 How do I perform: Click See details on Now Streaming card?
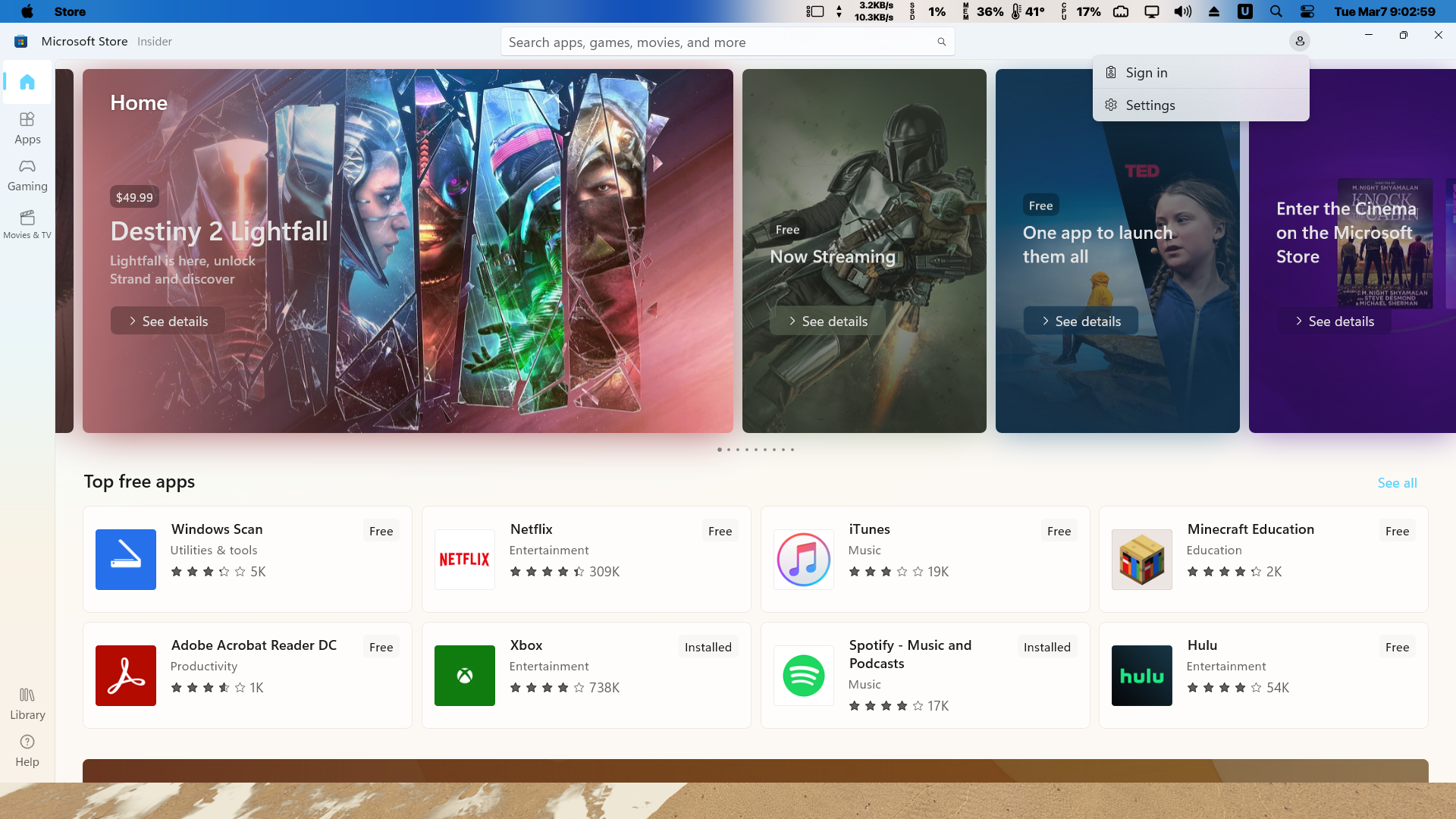(x=827, y=321)
